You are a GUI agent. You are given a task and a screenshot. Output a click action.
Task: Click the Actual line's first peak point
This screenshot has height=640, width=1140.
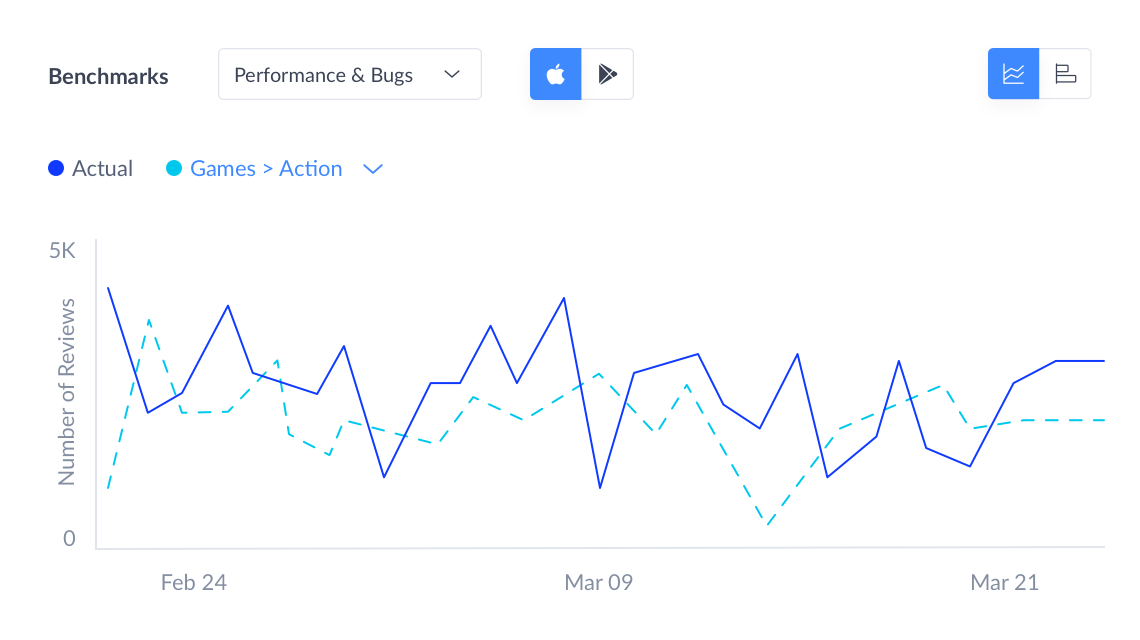108,288
